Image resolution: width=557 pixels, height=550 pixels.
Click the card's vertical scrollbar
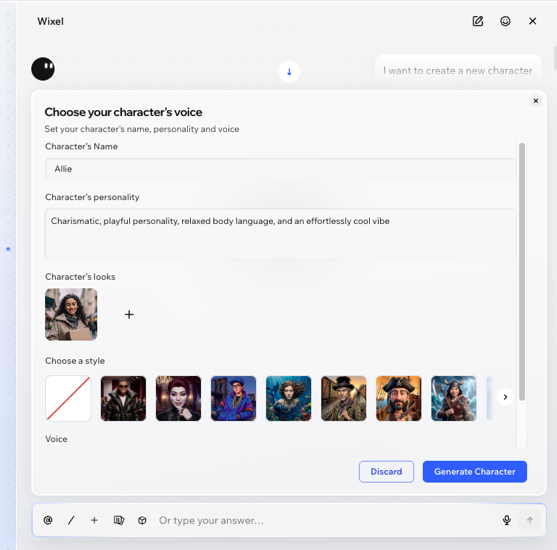coord(521,271)
